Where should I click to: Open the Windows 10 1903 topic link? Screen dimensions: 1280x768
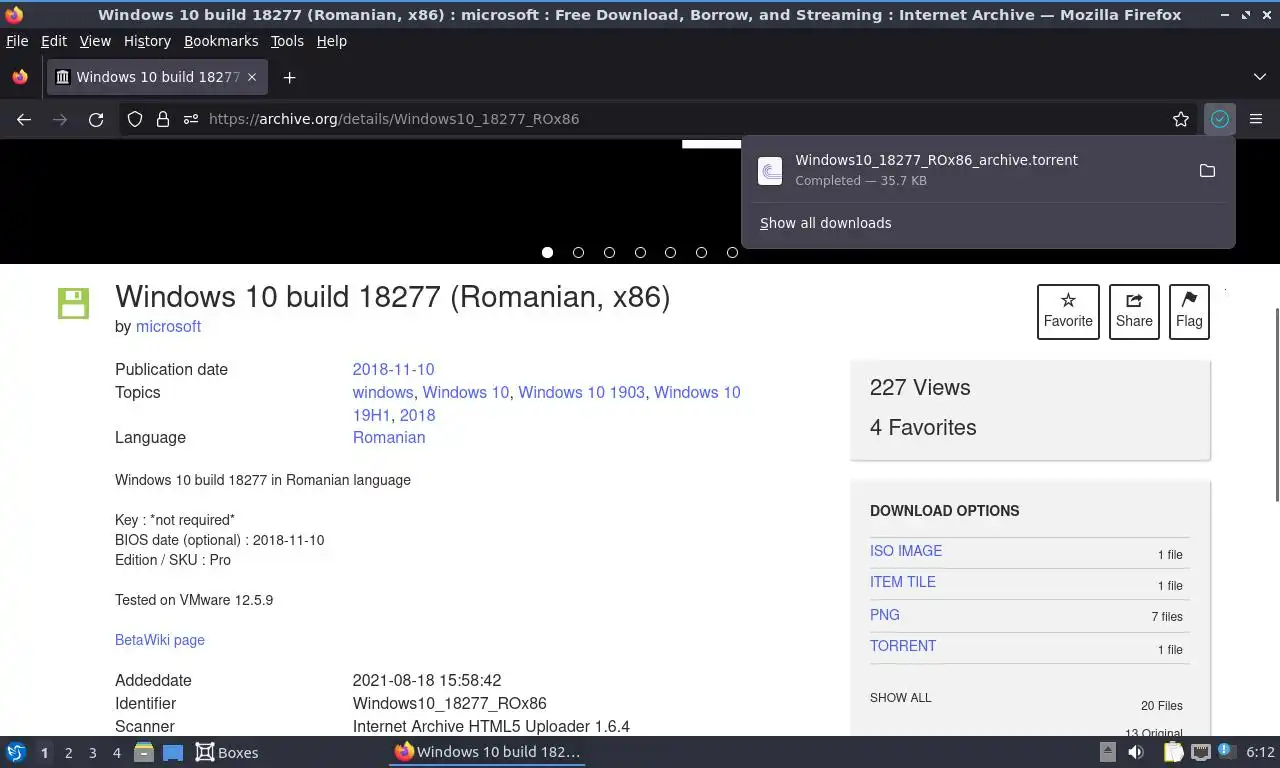click(581, 392)
